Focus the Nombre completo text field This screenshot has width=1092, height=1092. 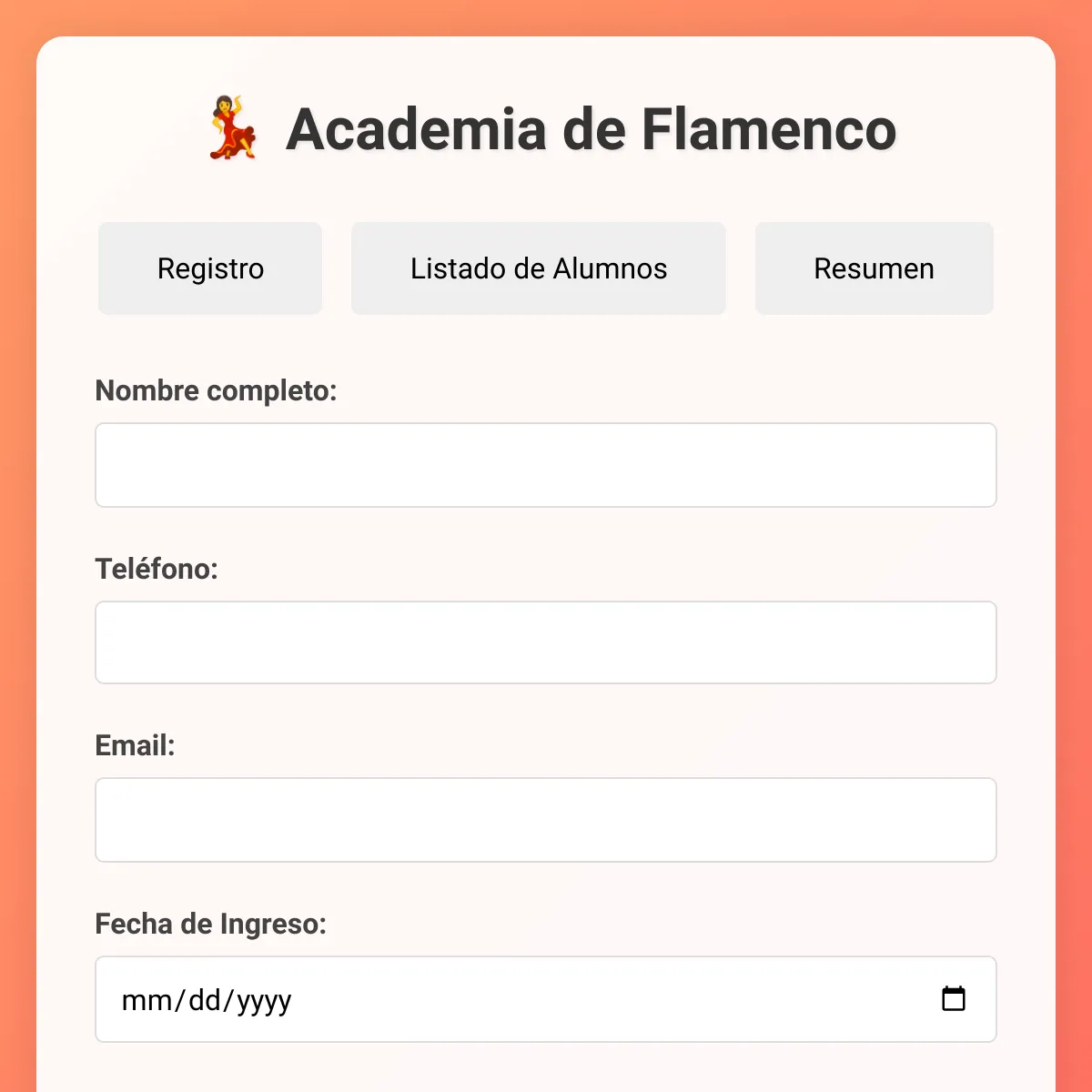(546, 465)
